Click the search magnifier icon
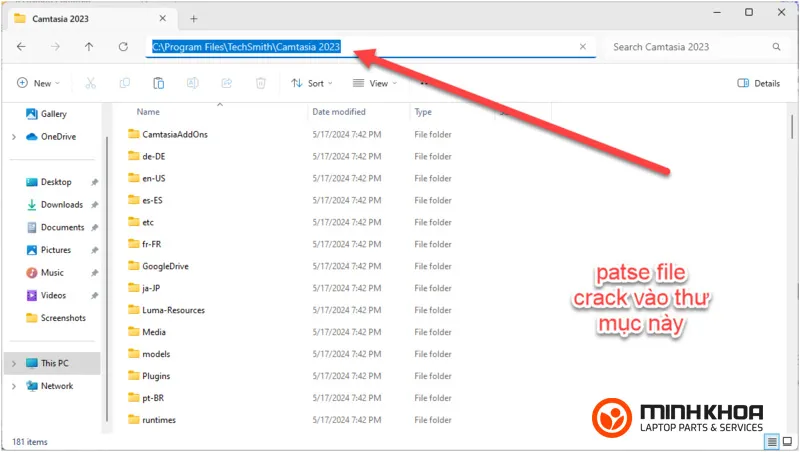 pos(776,47)
